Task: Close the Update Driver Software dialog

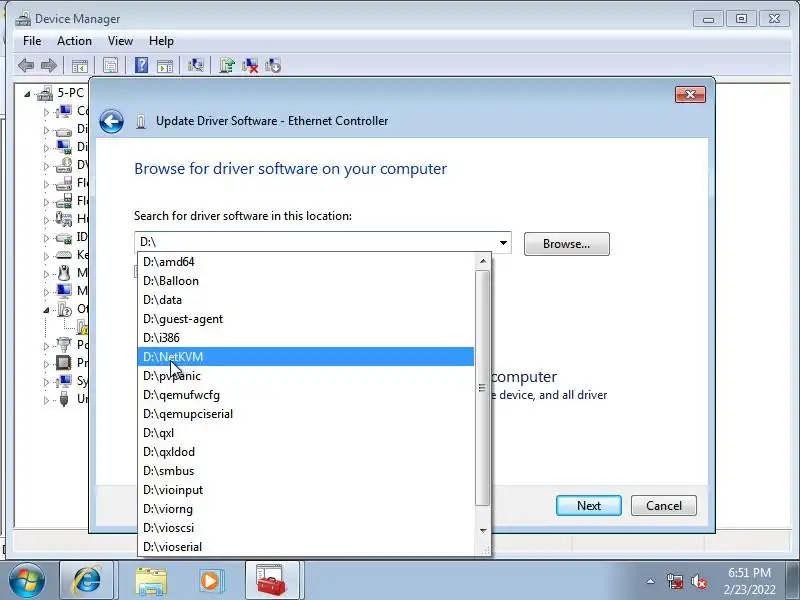Action: 690,94
